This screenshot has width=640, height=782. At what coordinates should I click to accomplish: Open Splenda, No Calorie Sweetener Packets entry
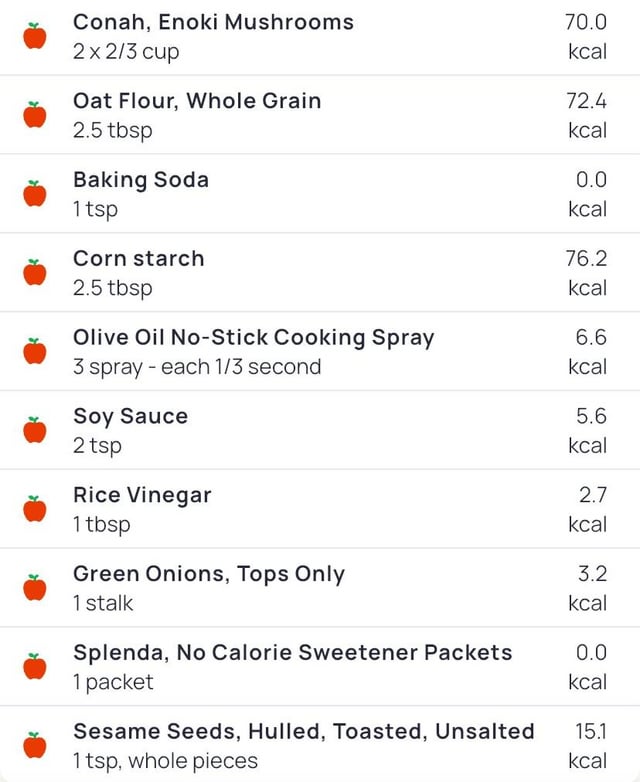pyautogui.click(x=292, y=653)
